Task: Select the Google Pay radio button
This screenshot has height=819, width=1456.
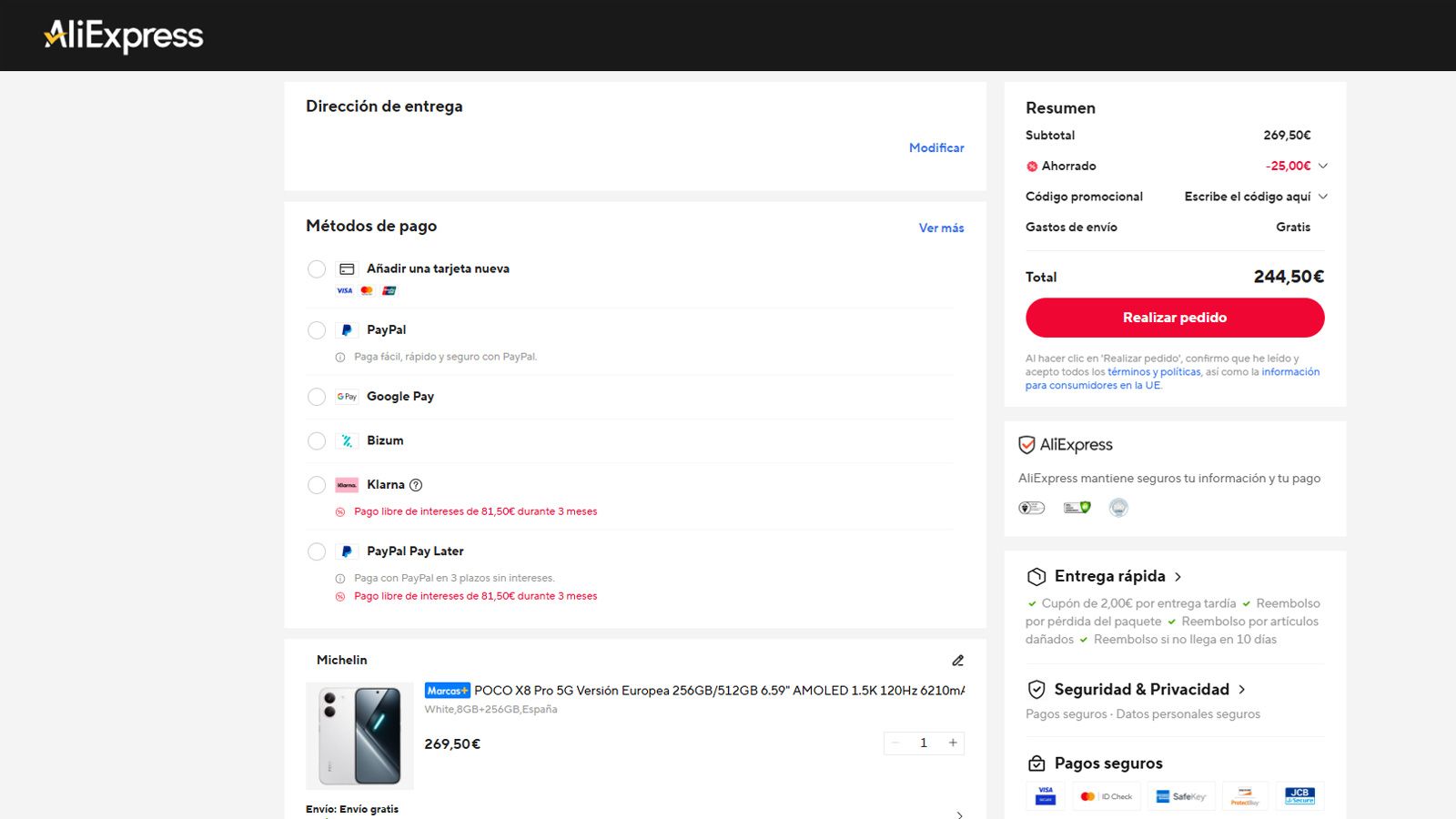Action: point(317,397)
